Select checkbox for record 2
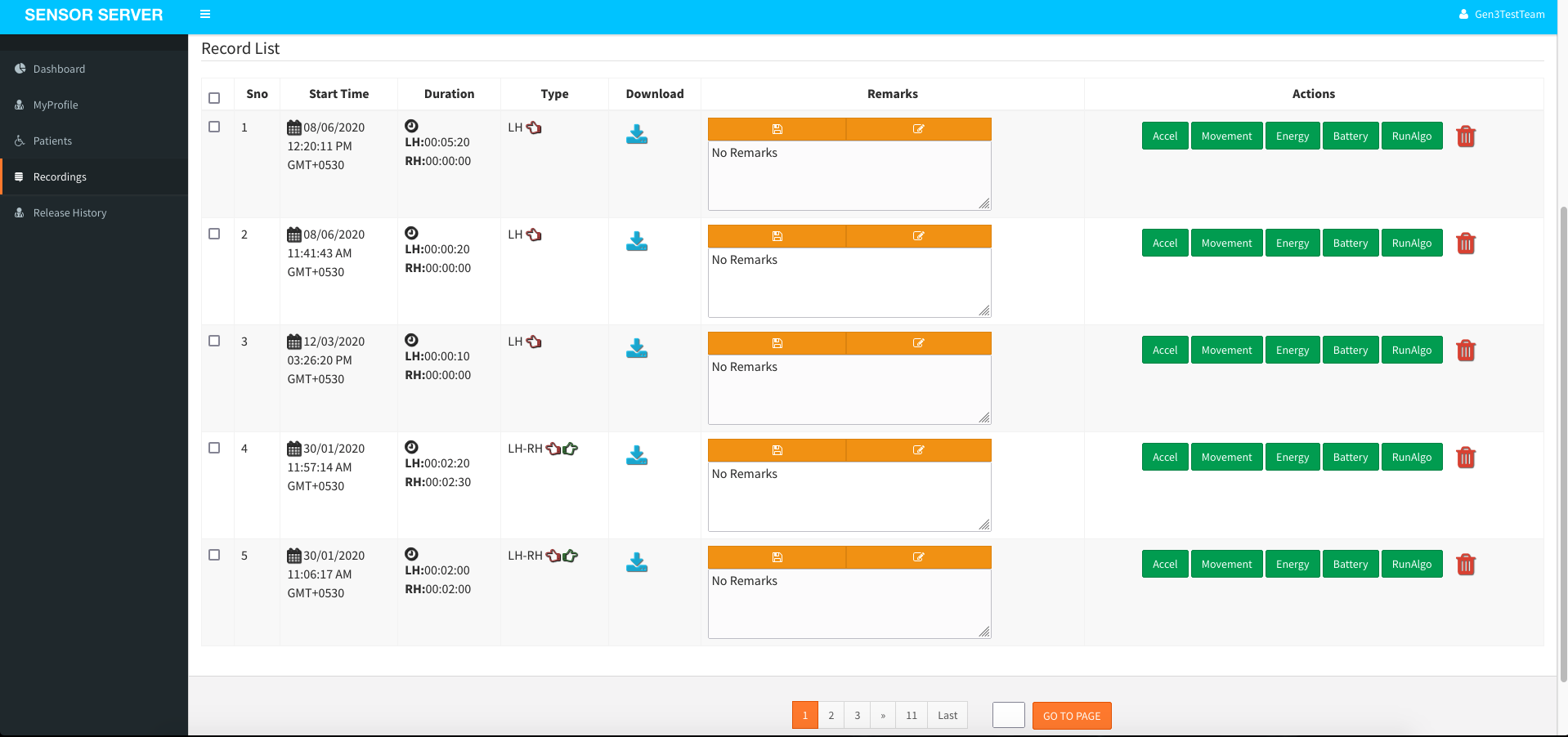The image size is (1568, 737). point(214,234)
